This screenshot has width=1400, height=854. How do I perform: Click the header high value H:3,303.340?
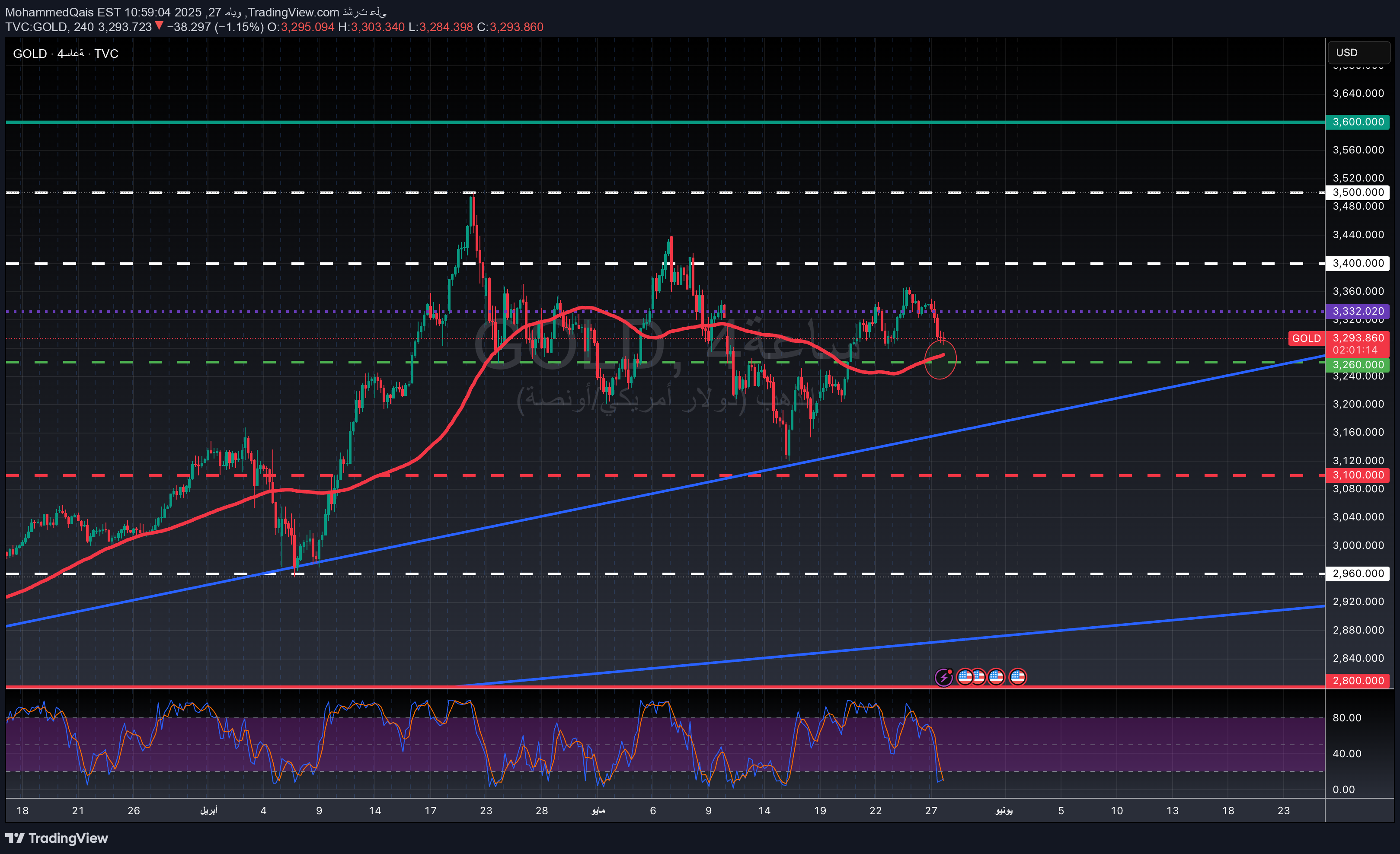click(x=371, y=27)
